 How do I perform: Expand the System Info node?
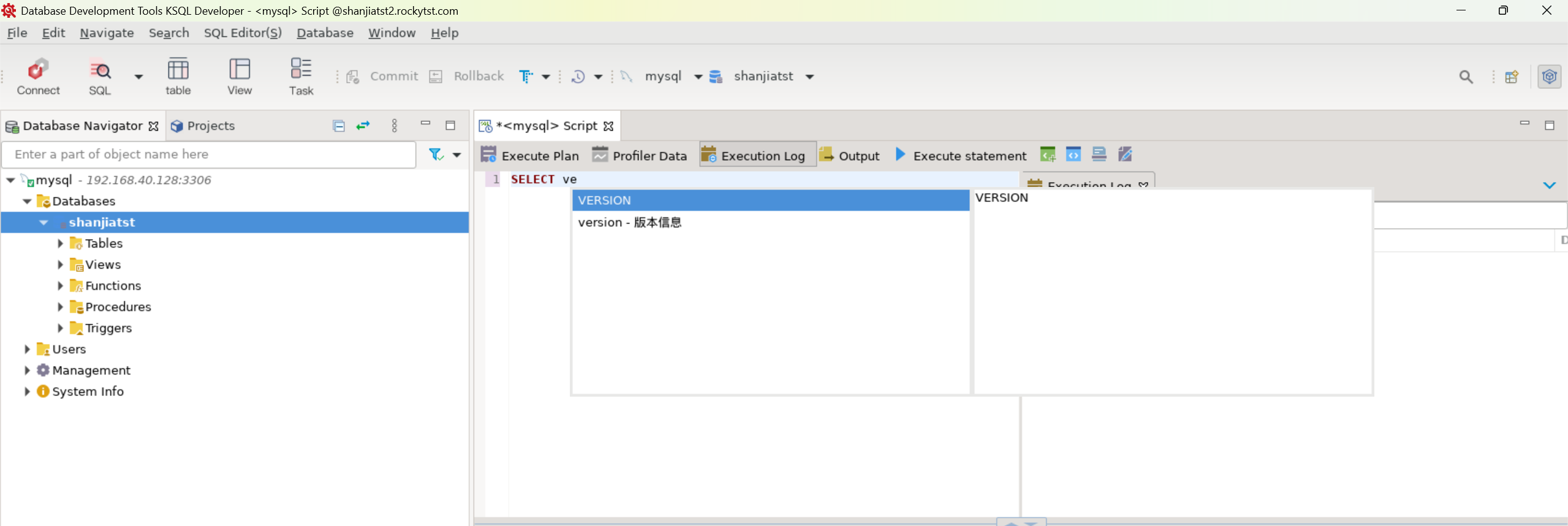point(27,391)
